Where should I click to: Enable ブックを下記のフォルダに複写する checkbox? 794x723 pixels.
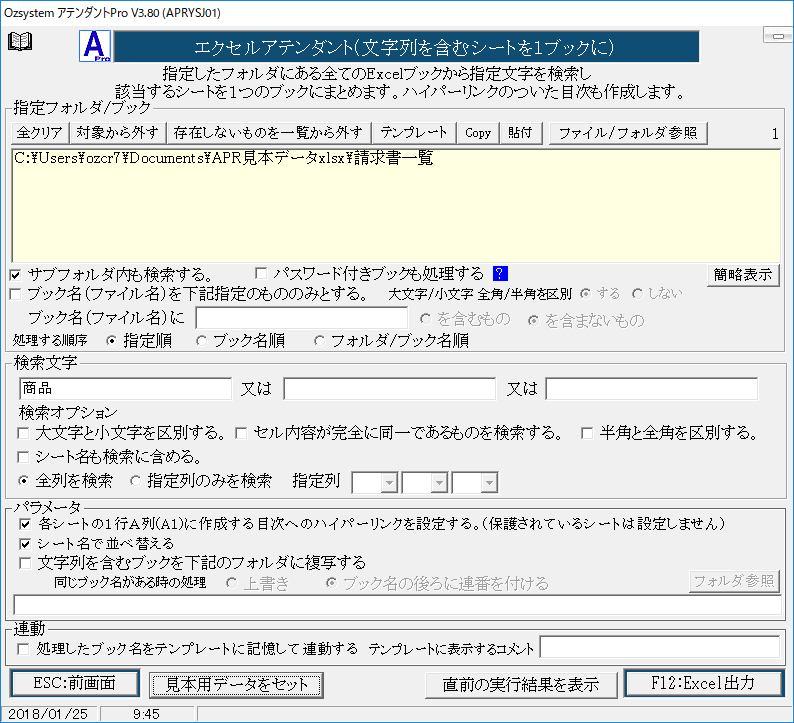click(x=25, y=563)
